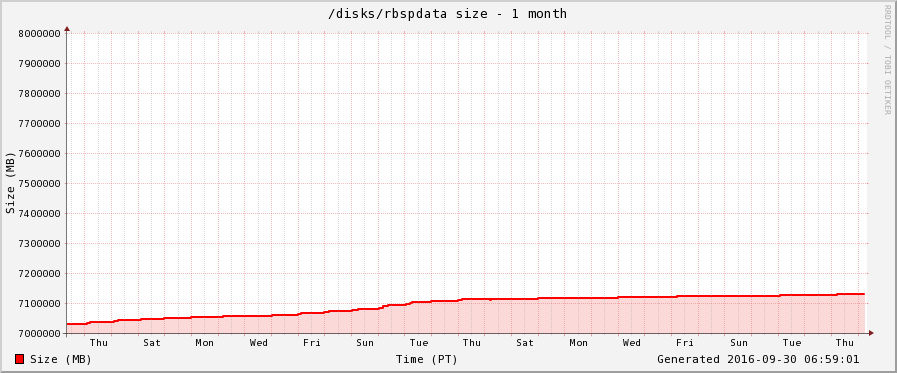
Task: Click the 7500000 y-axis label
Action: (x=40, y=184)
